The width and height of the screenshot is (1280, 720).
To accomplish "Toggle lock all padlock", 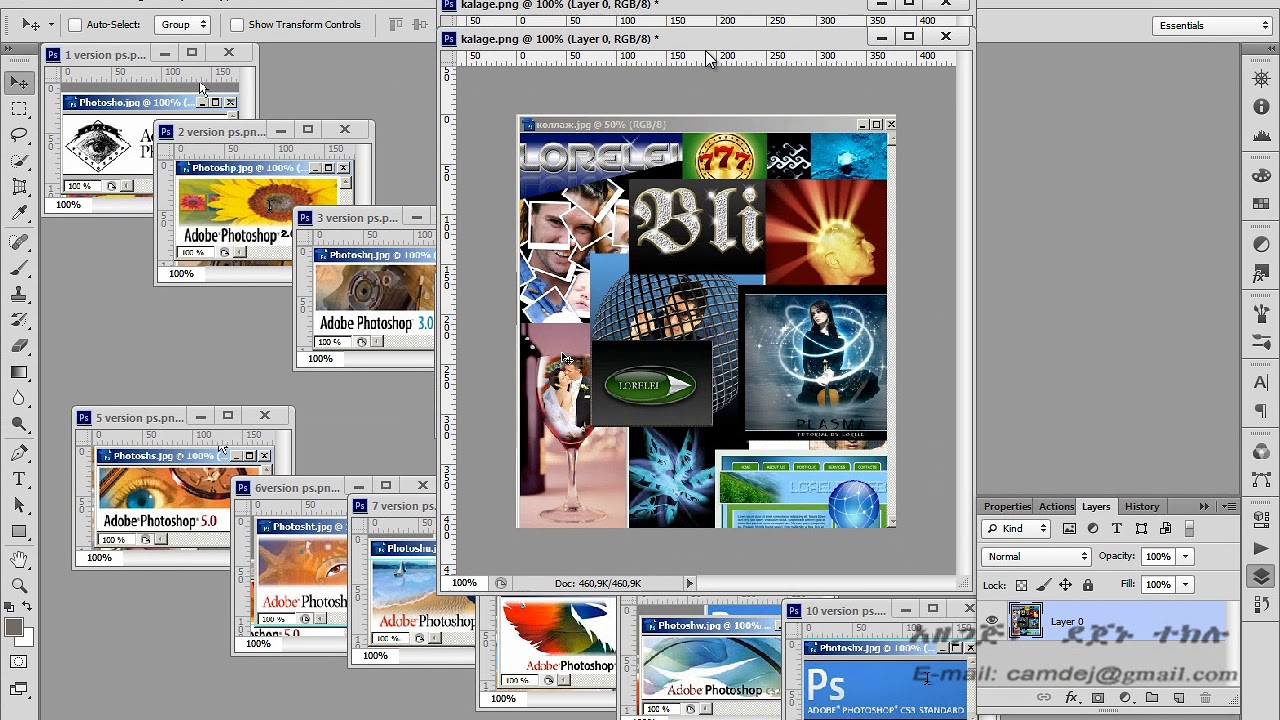I will tap(1088, 585).
